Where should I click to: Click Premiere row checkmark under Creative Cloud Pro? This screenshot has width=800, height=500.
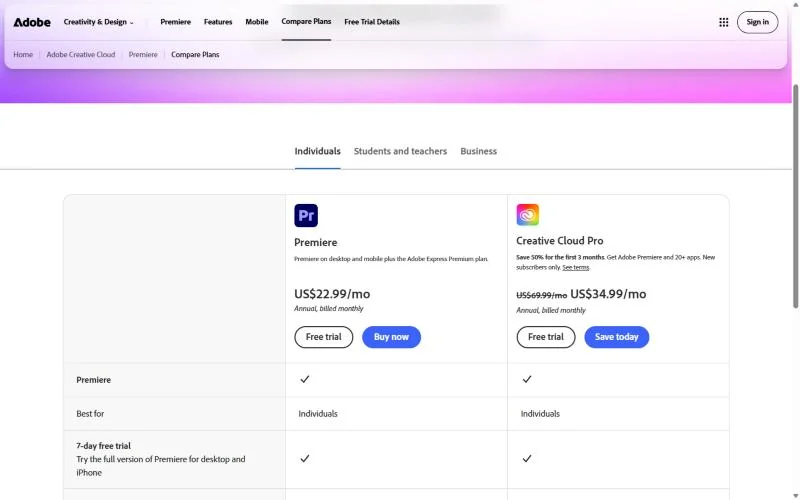pos(527,379)
